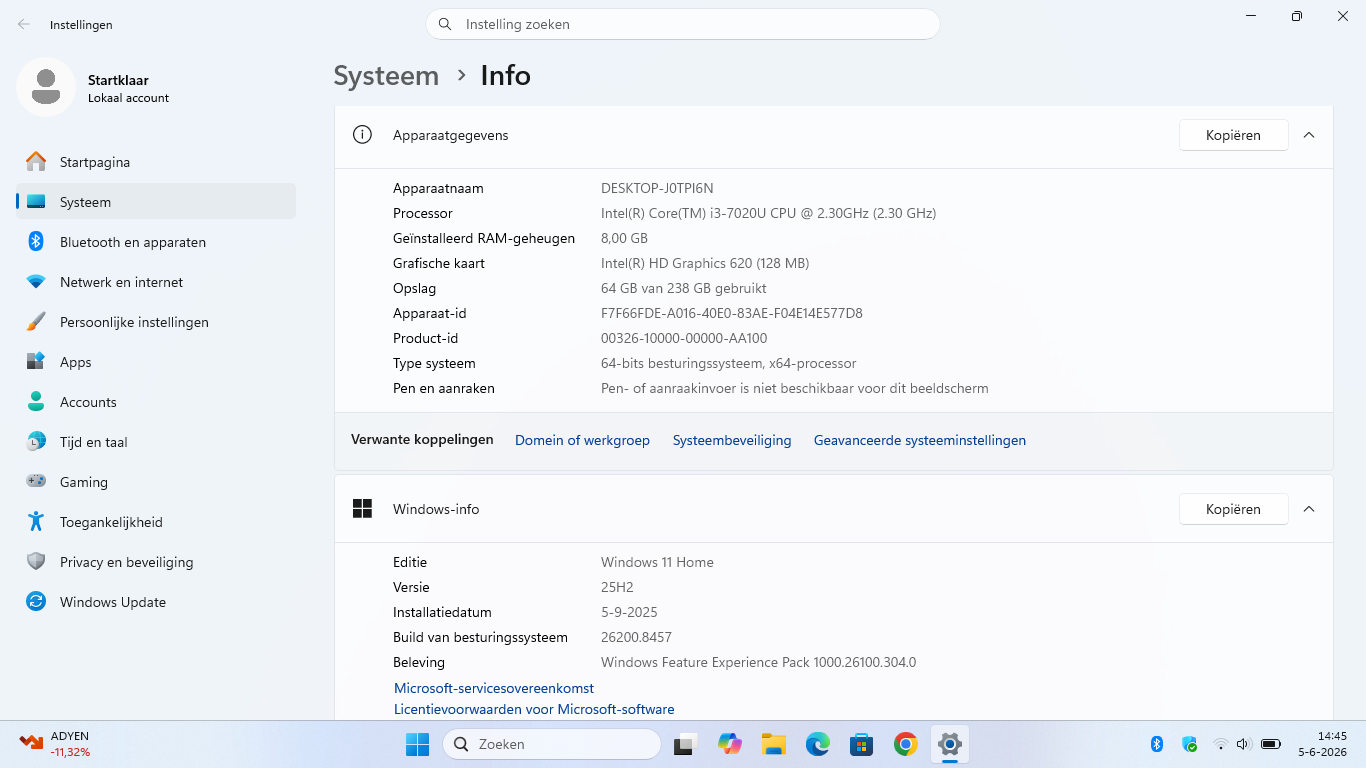
Task: Select Systeem in the sidebar
Action: [x=156, y=202]
